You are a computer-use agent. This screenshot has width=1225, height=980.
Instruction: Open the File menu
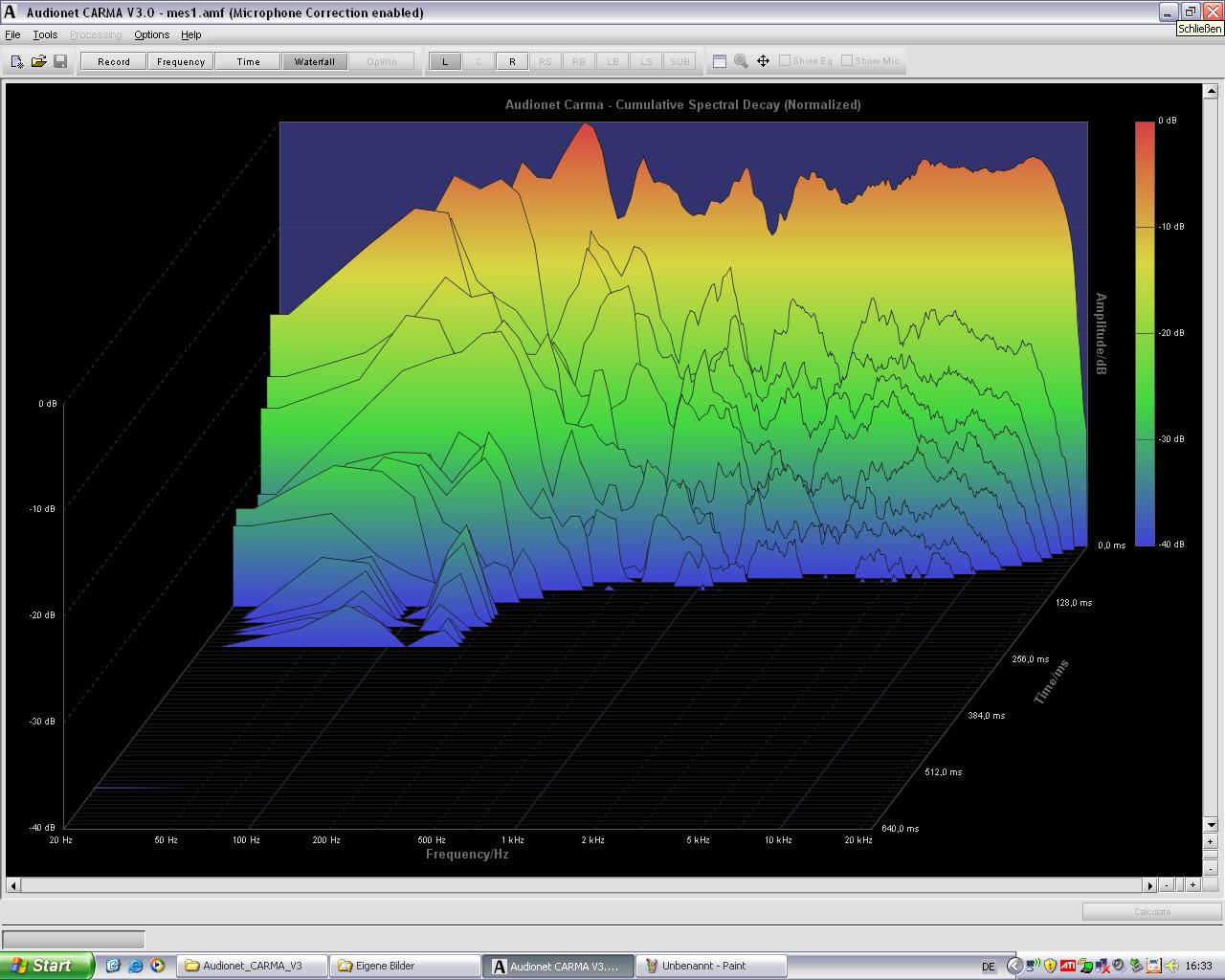(12, 34)
